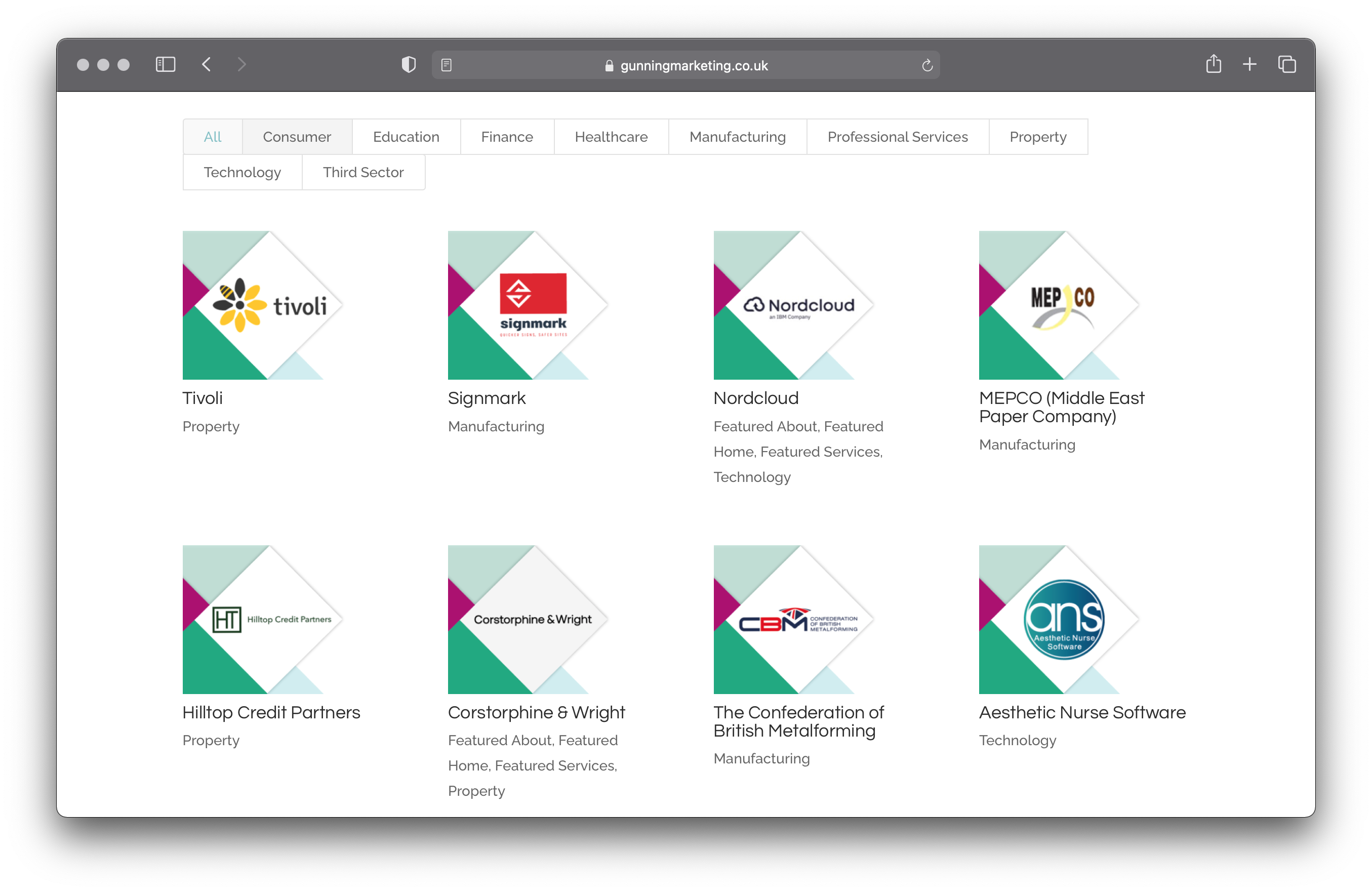Toggle the Property category filter
The height and width of the screenshot is (892, 1372).
(1038, 137)
